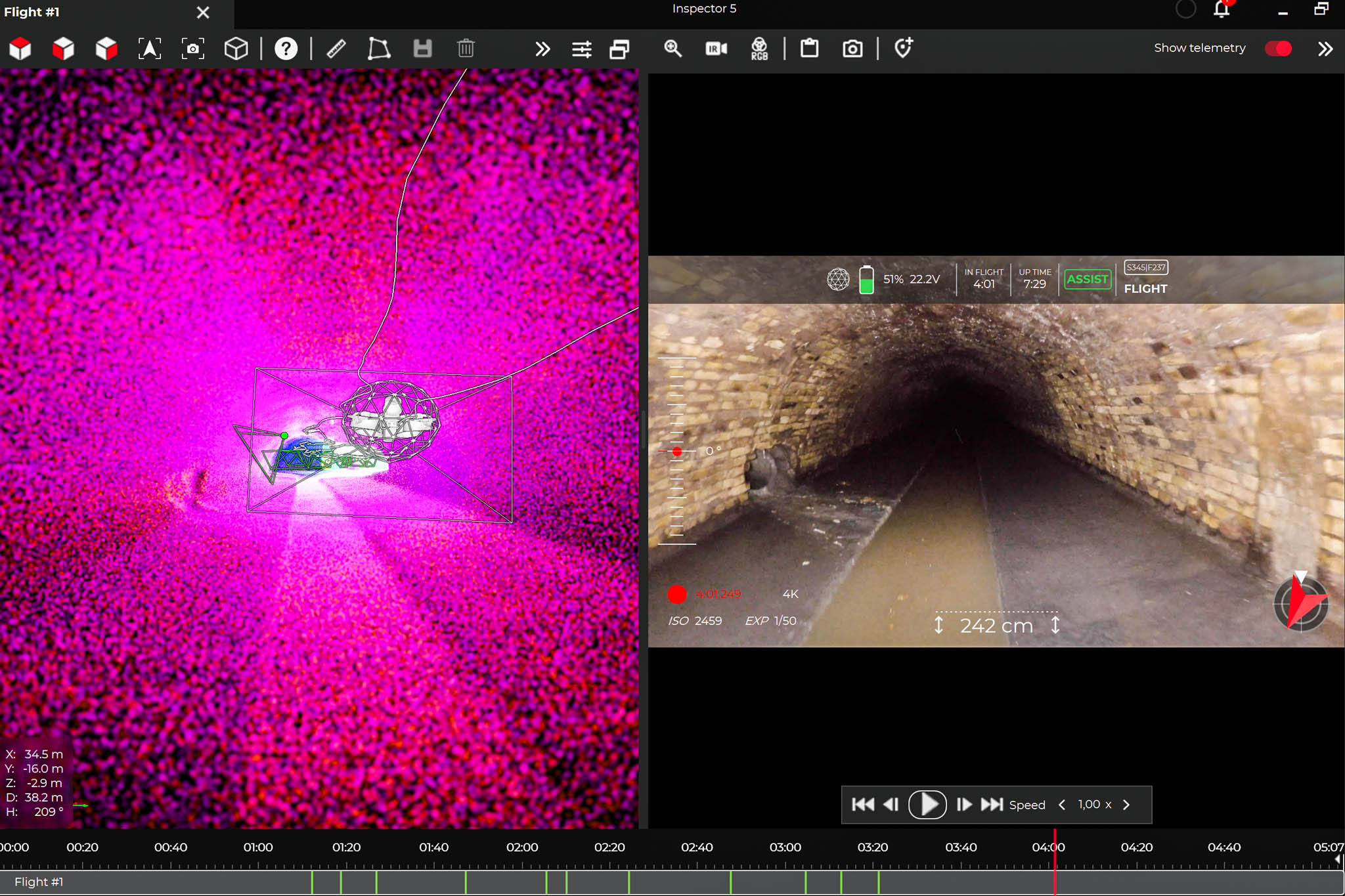
Task: Toggle the wireframe cube view
Action: [236, 49]
